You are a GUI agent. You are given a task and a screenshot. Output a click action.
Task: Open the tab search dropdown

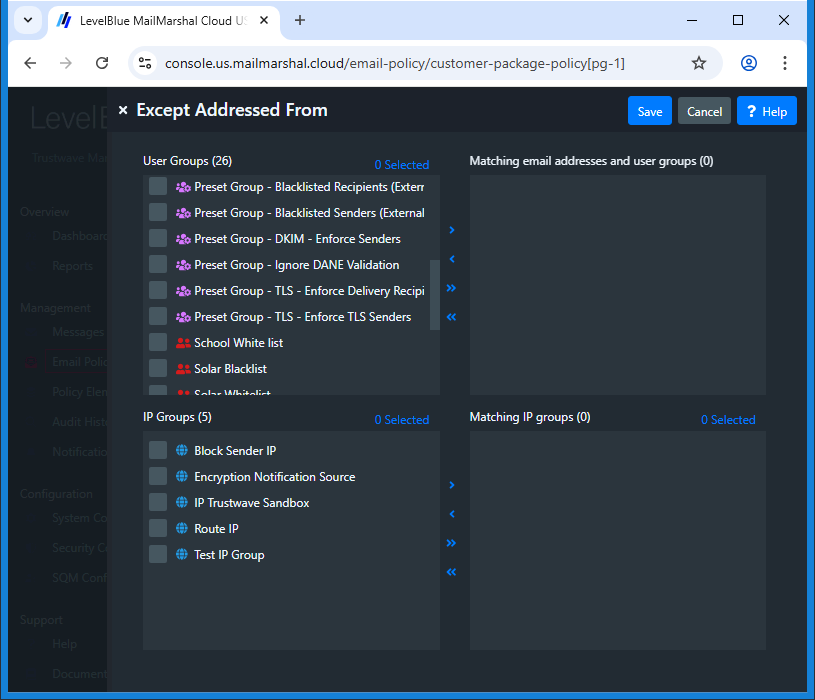coord(28,20)
